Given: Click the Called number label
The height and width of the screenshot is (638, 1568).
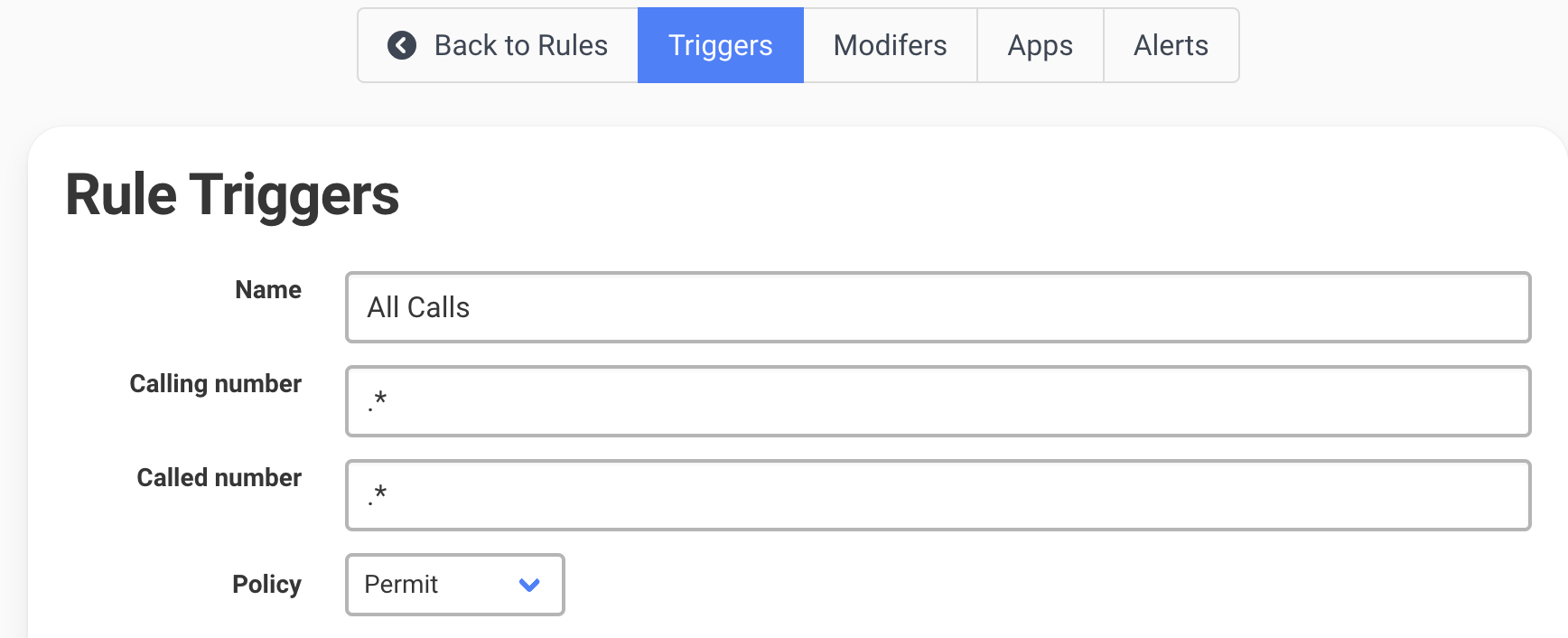Looking at the screenshot, I should [x=218, y=478].
